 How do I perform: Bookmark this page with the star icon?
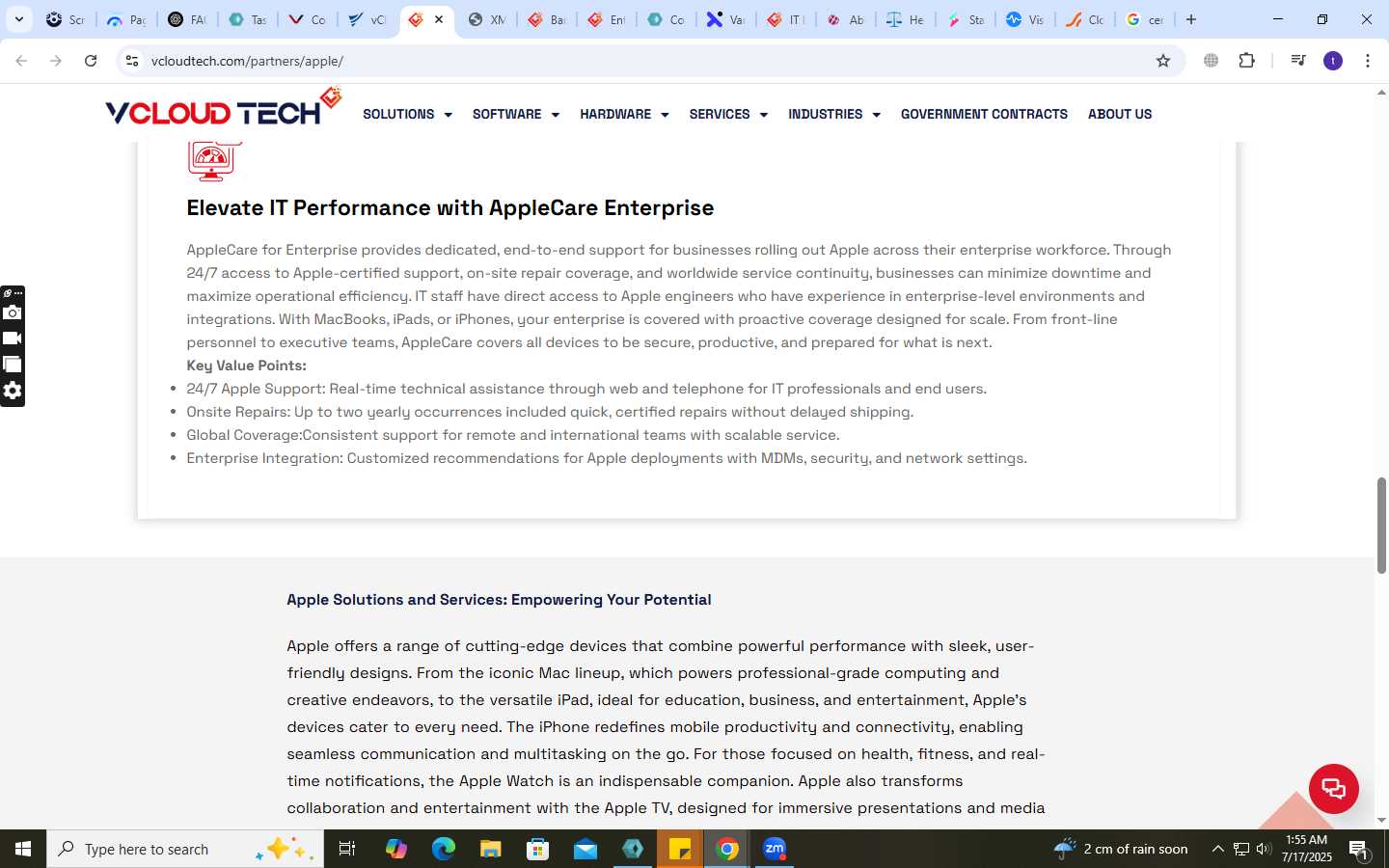[x=1163, y=61]
